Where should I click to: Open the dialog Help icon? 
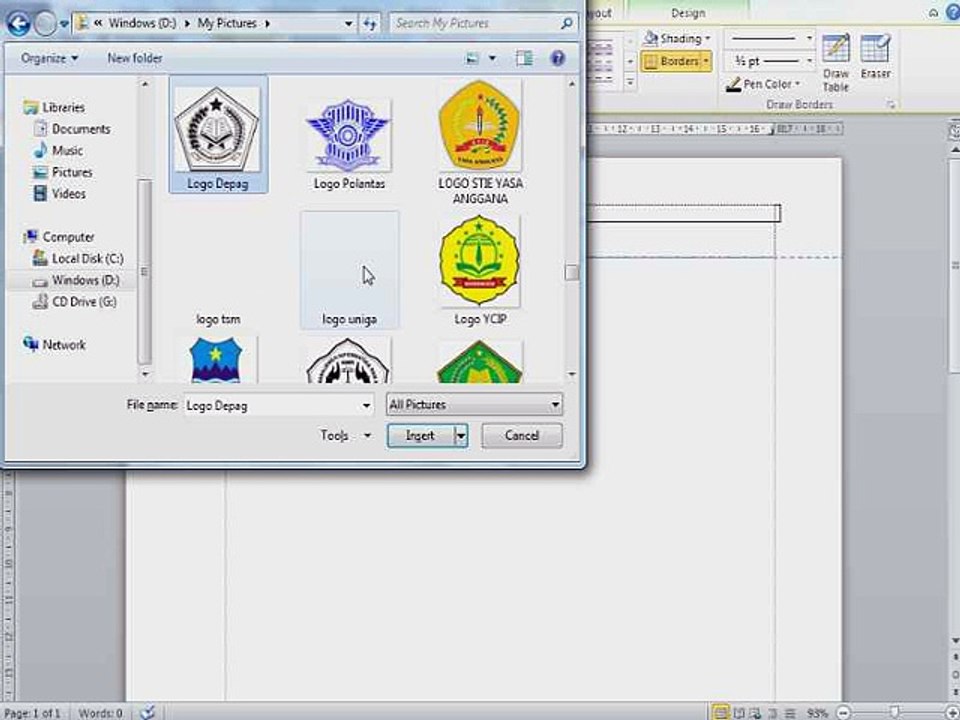[557, 58]
